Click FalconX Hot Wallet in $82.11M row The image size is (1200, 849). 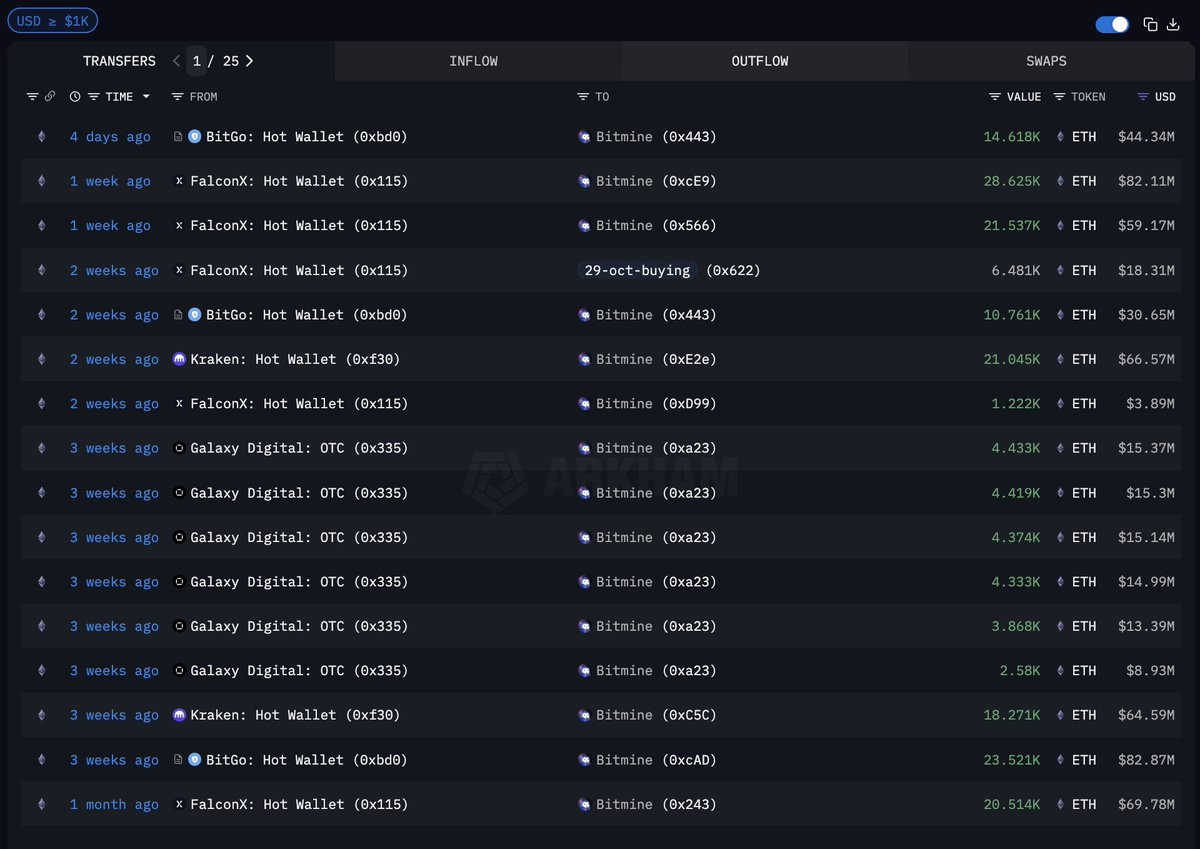pyautogui.click(x=299, y=181)
